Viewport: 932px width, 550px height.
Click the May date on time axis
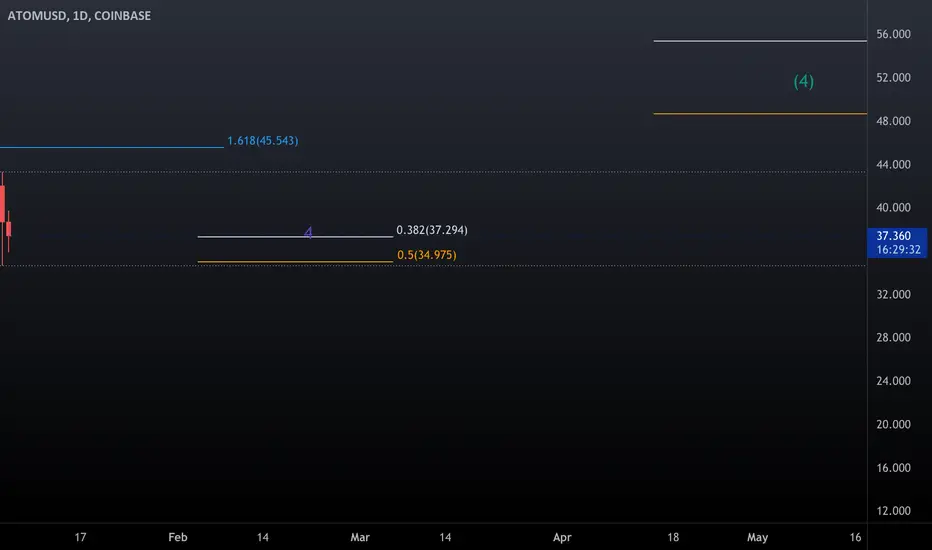[757, 538]
